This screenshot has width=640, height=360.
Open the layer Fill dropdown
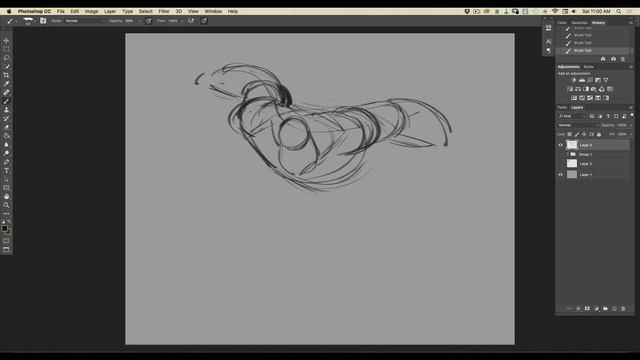(631, 134)
